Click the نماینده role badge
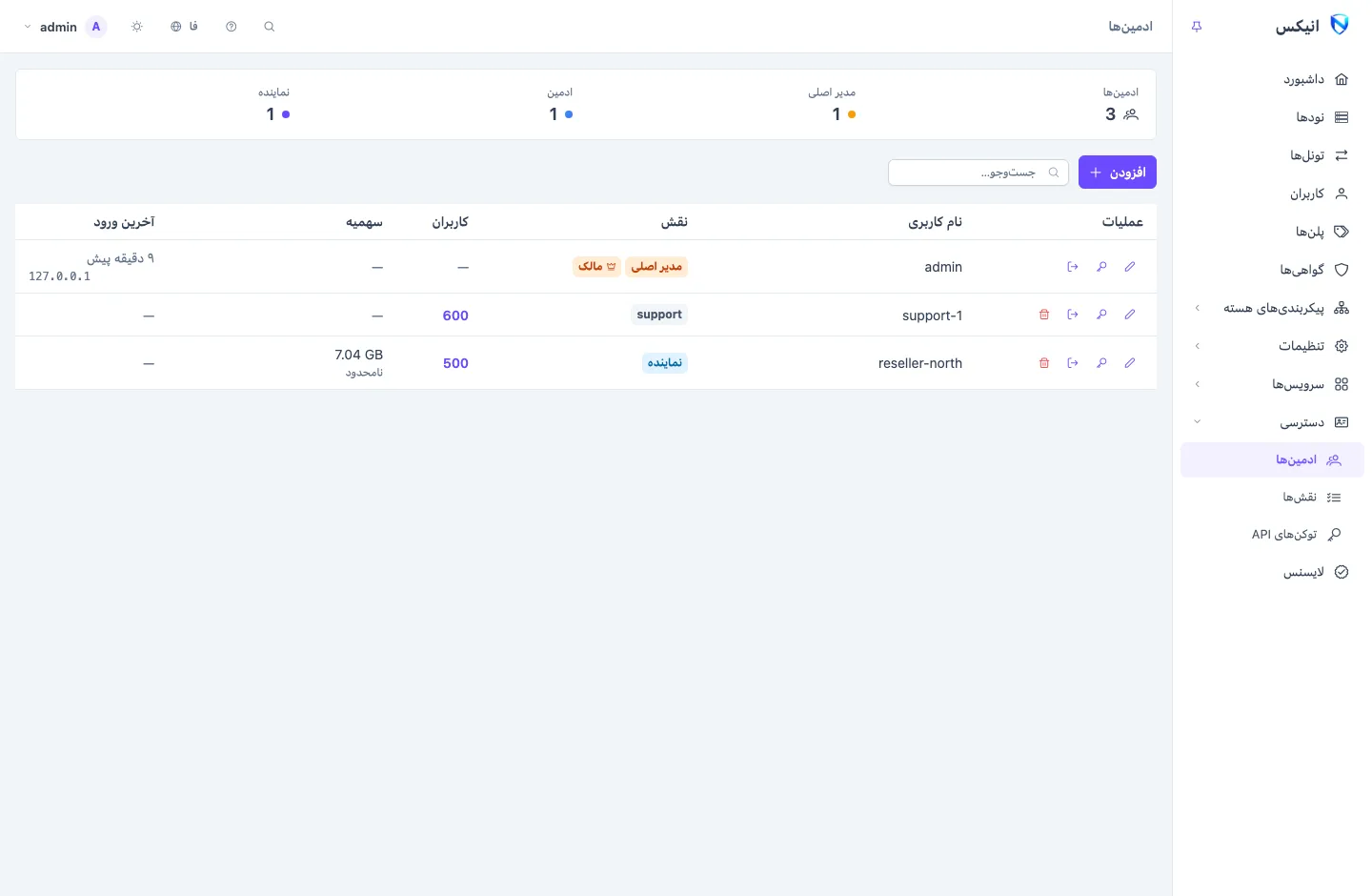The image size is (1372, 896). (665, 363)
